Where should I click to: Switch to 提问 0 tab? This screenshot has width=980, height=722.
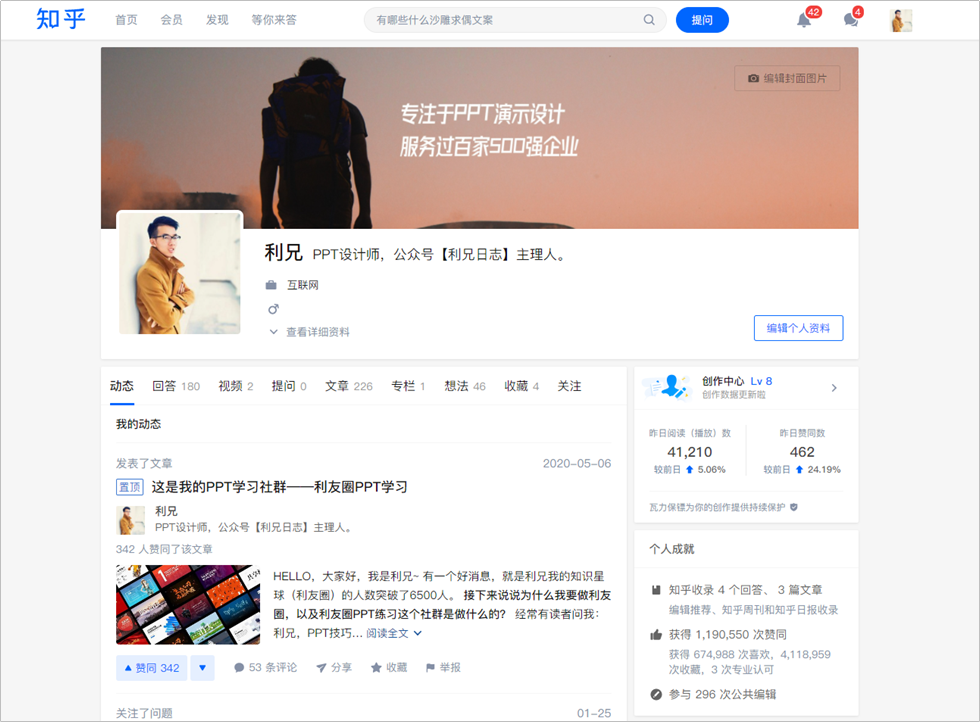(x=289, y=386)
